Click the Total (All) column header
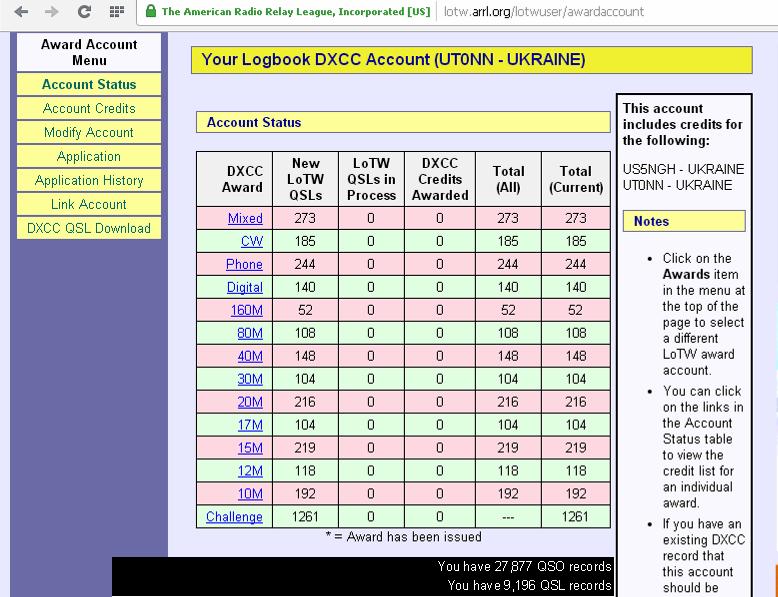Viewport: 778px width, 597px height. pyautogui.click(x=508, y=179)
